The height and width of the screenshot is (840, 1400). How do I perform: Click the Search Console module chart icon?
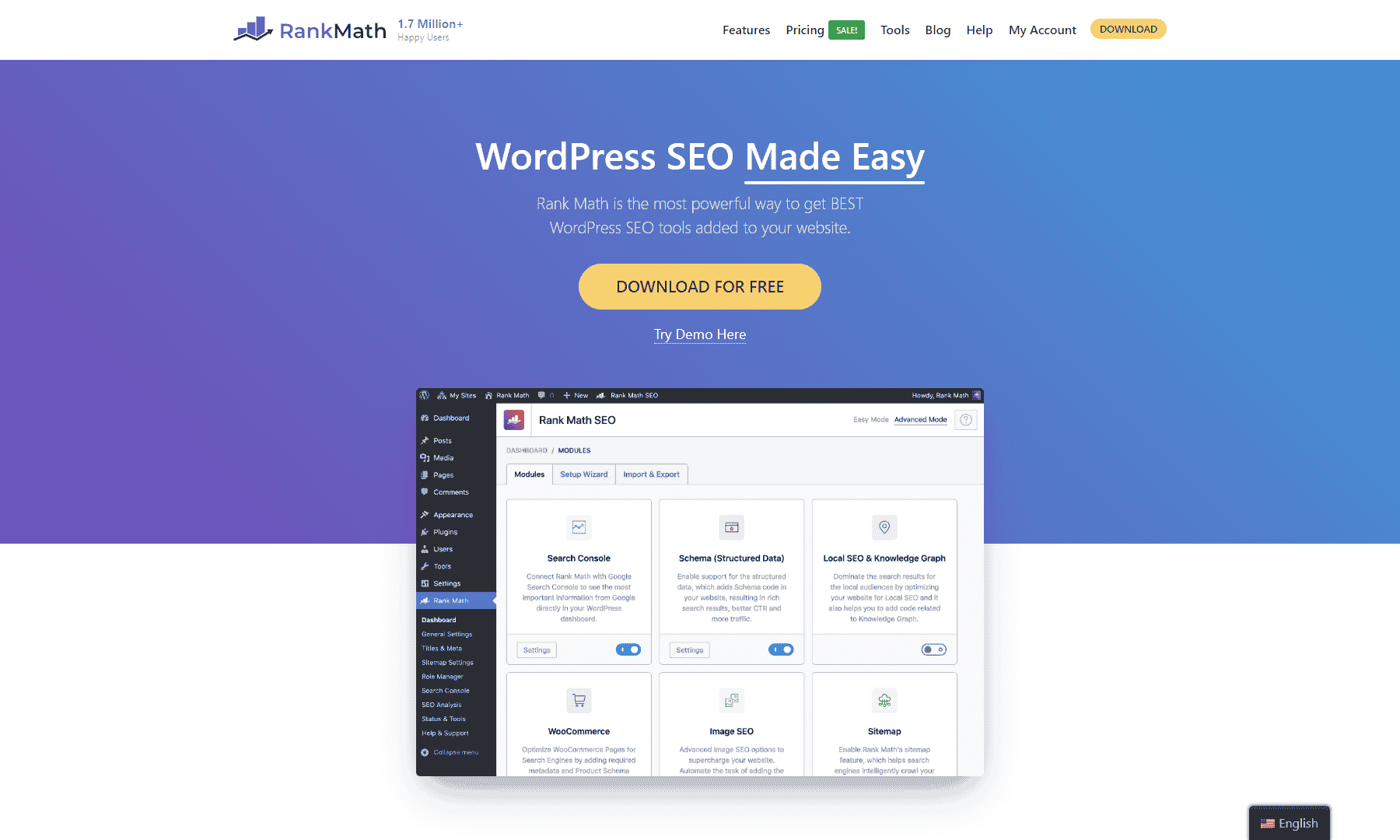pos(579,527)
